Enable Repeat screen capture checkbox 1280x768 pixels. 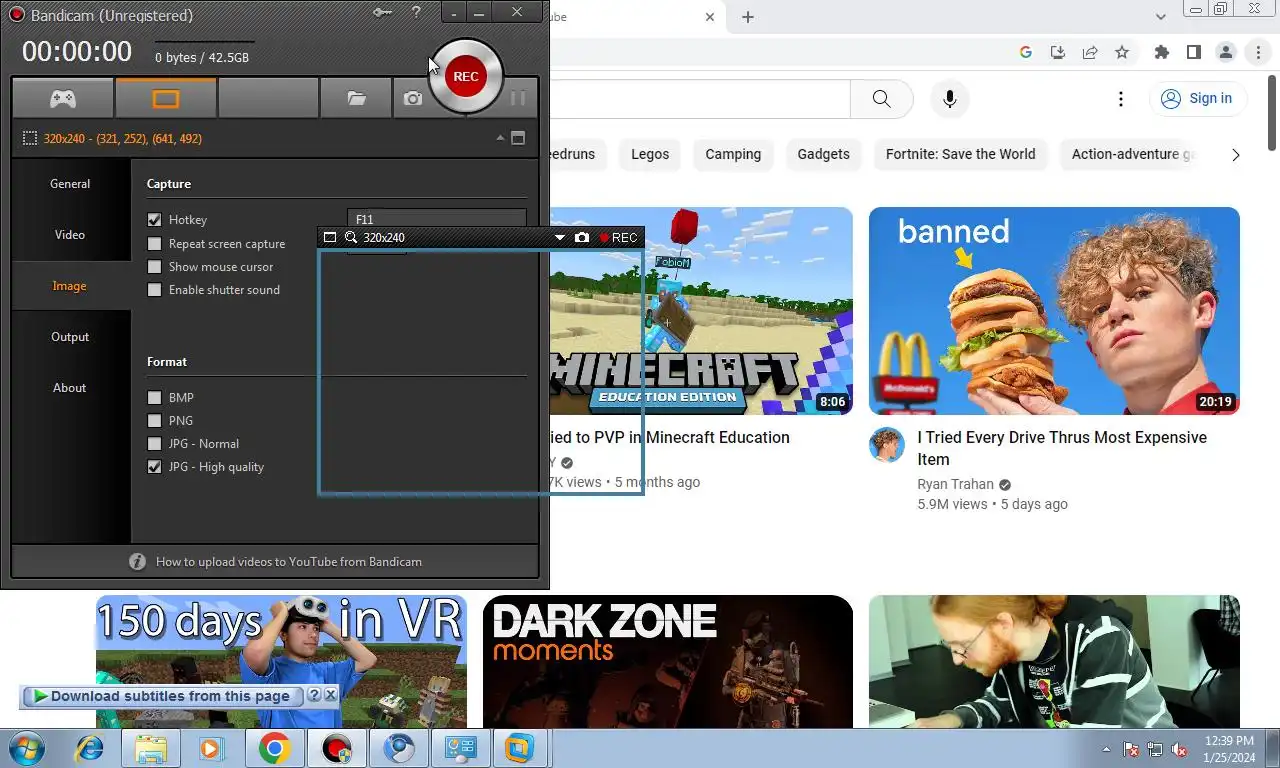click(x=154, y=244)
